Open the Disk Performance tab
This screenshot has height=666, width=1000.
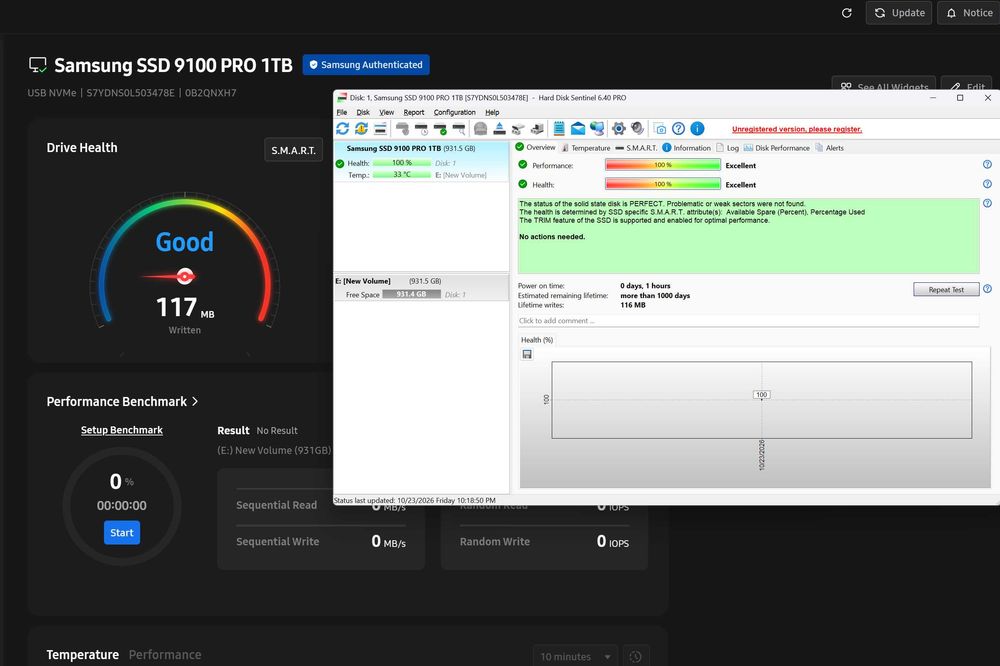pos(776,148)
